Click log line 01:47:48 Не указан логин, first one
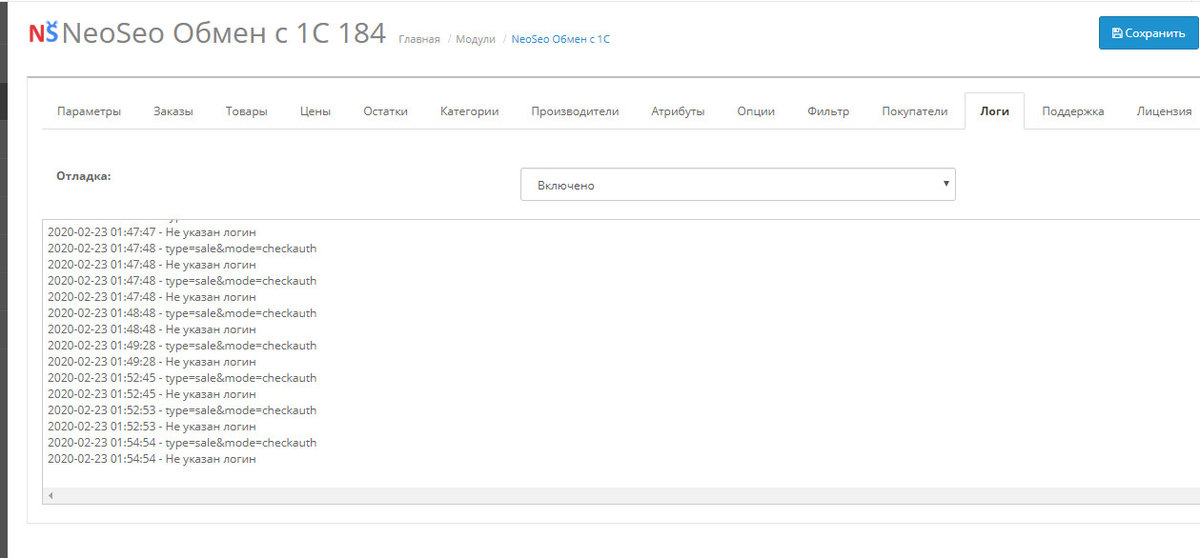This screenshot has height=558, width=1200. [152, 264]
